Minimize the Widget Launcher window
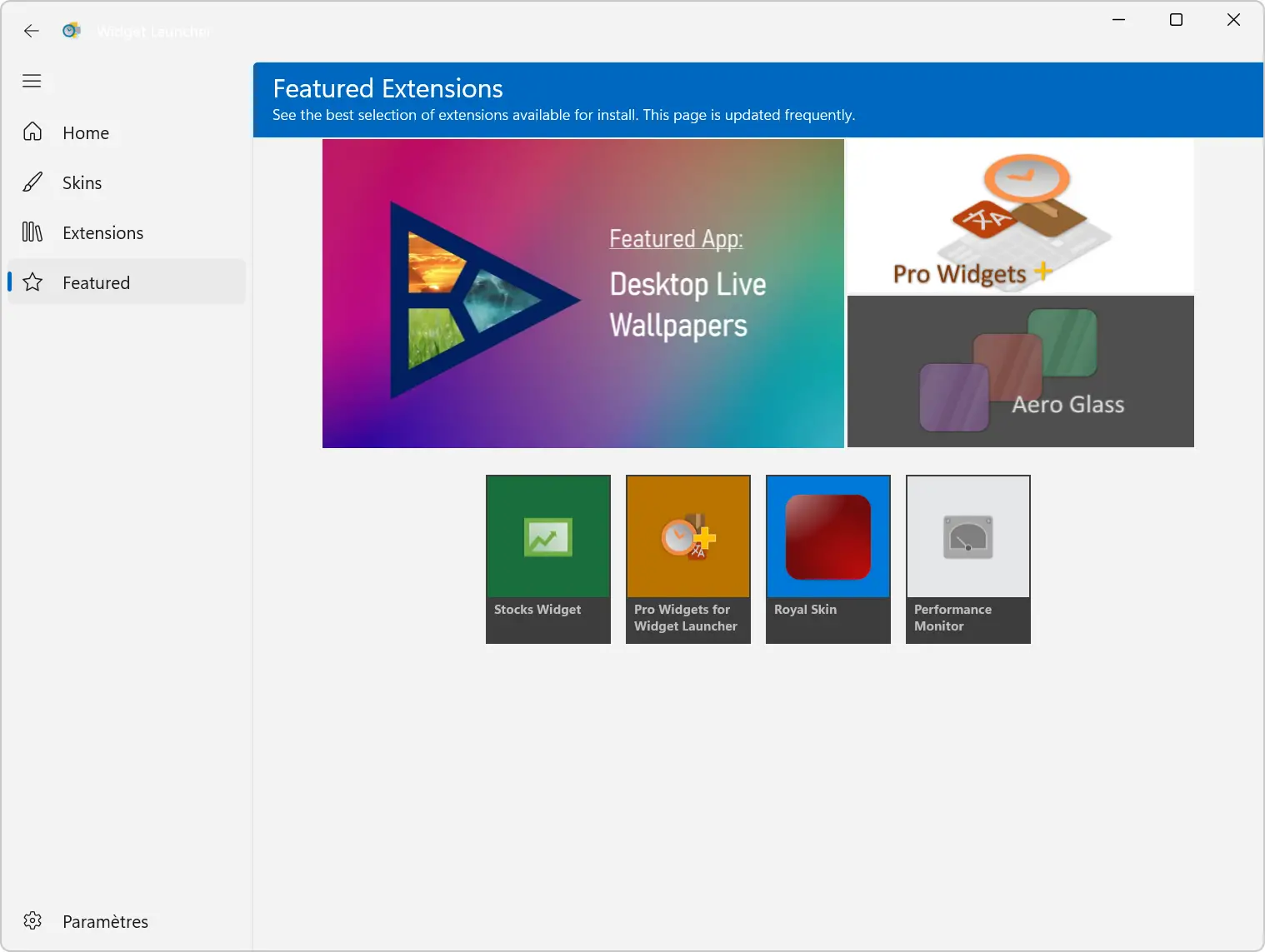The height and width of the screenshot is (952, 1265). pos(1119,19)
